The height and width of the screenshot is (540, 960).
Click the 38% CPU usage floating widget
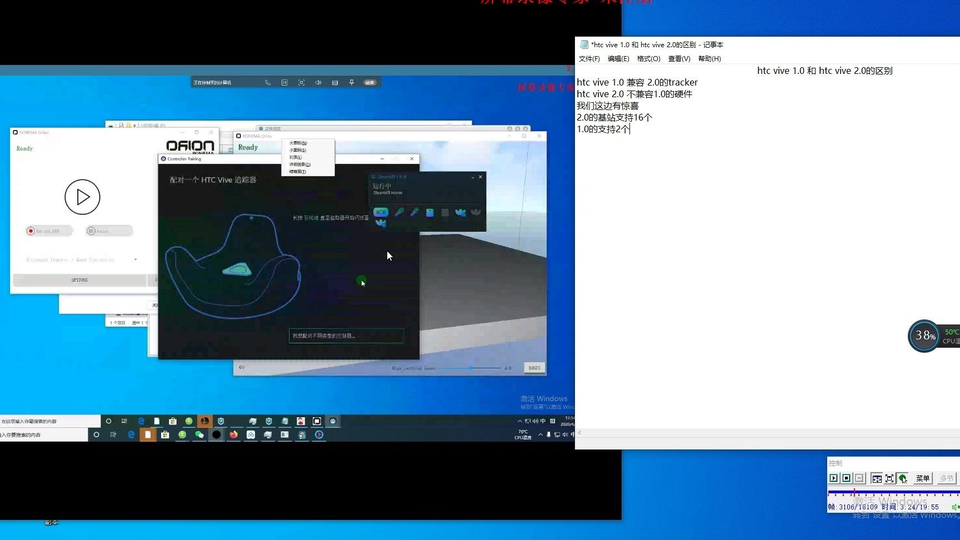924,336
